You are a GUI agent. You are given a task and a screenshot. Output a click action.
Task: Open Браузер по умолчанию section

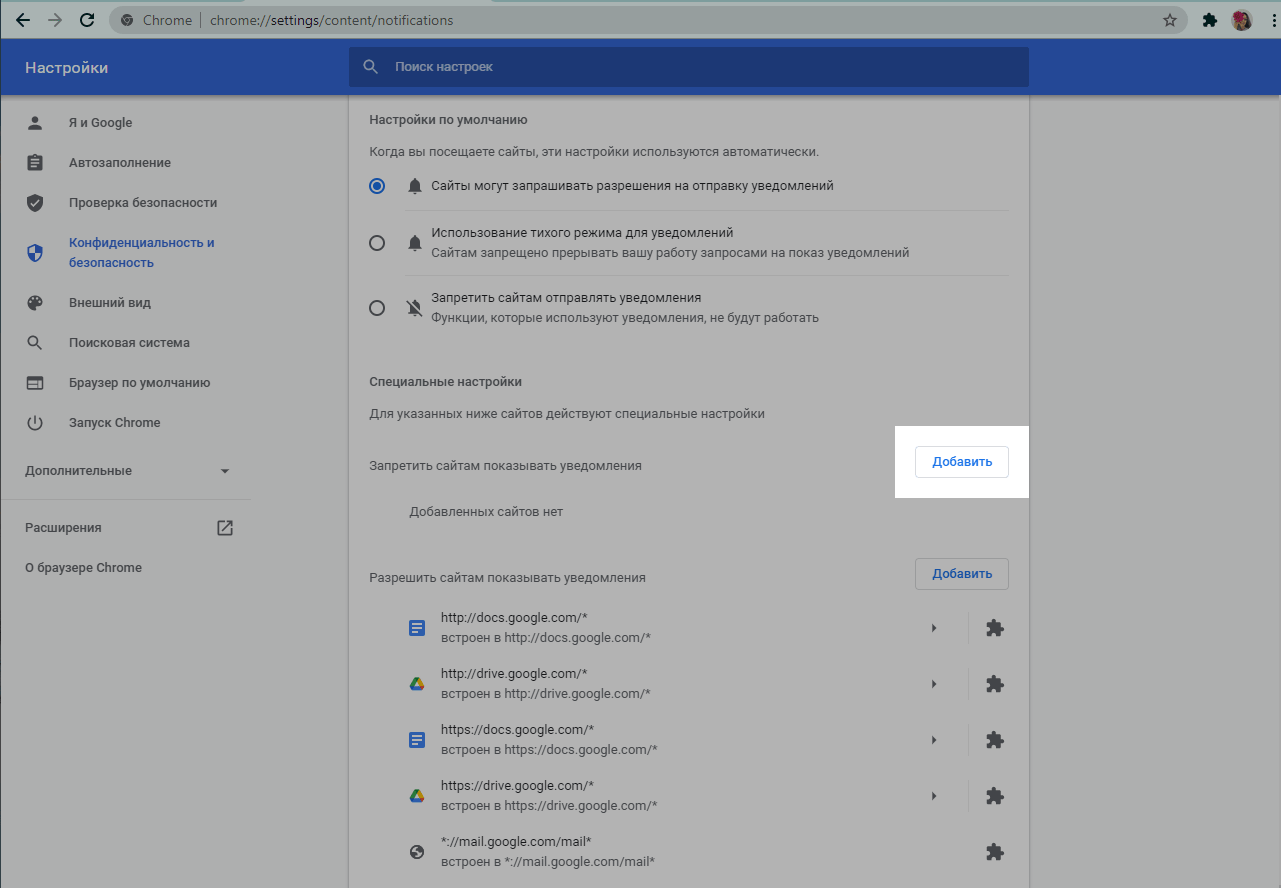point(139,383)
